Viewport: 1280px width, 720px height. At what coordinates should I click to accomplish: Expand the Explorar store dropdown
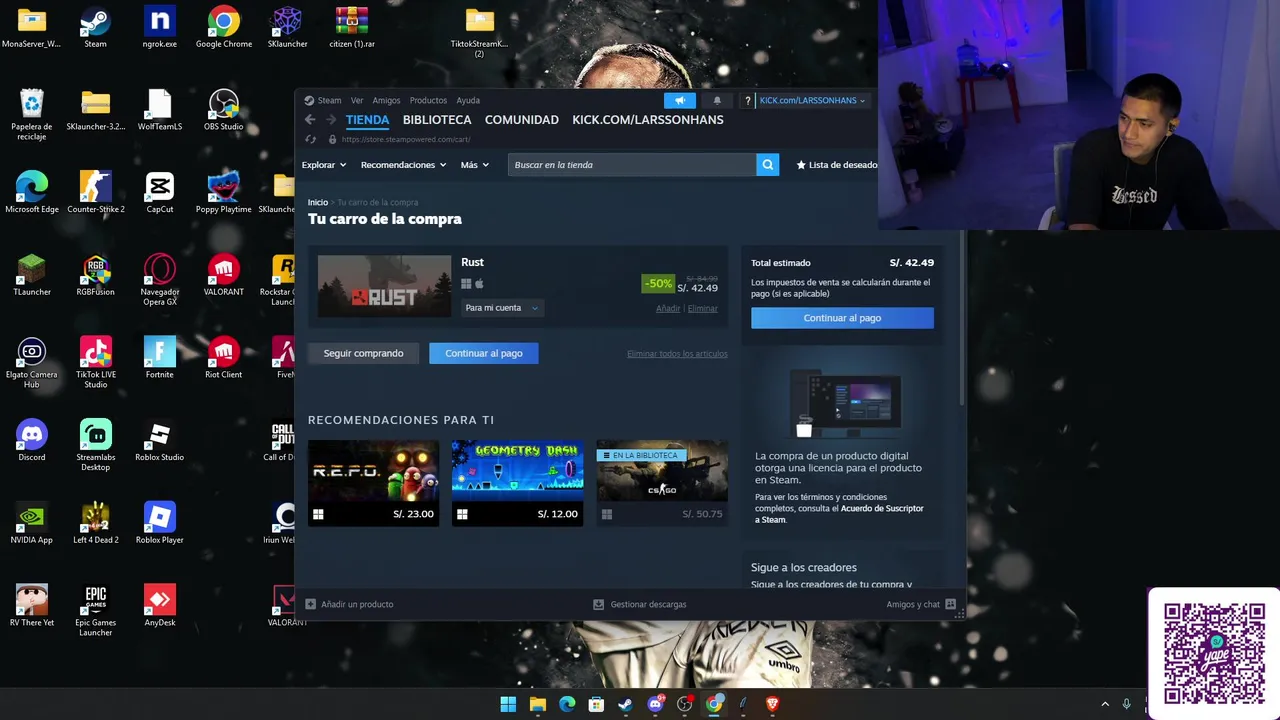click(324, 165)
